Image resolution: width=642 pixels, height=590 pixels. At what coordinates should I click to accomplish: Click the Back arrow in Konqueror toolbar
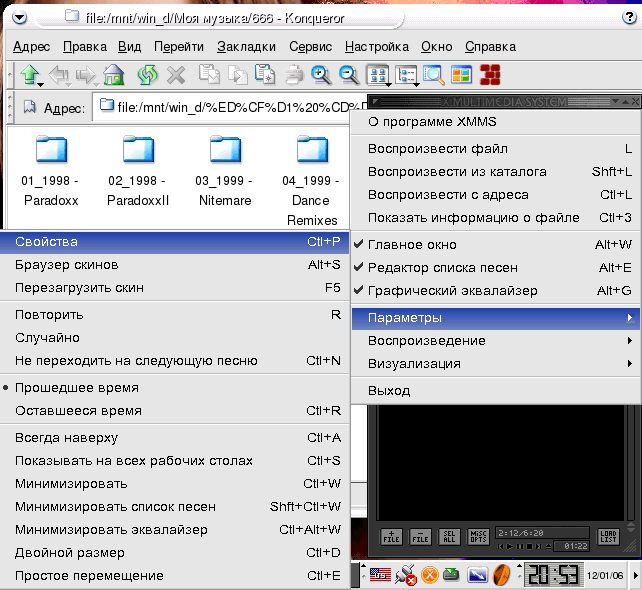click(59, 75)
